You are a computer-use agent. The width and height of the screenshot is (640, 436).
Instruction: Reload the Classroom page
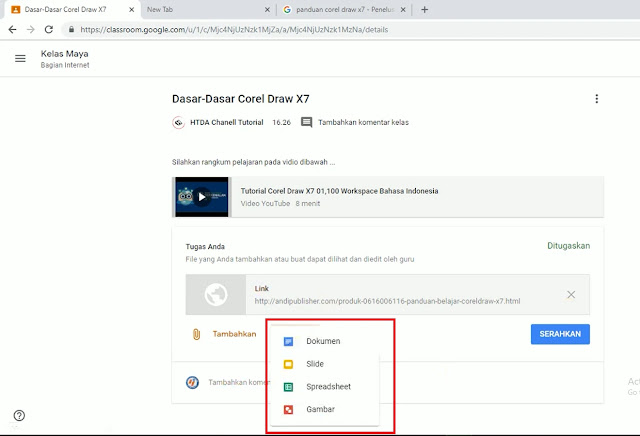coord(49,29)
